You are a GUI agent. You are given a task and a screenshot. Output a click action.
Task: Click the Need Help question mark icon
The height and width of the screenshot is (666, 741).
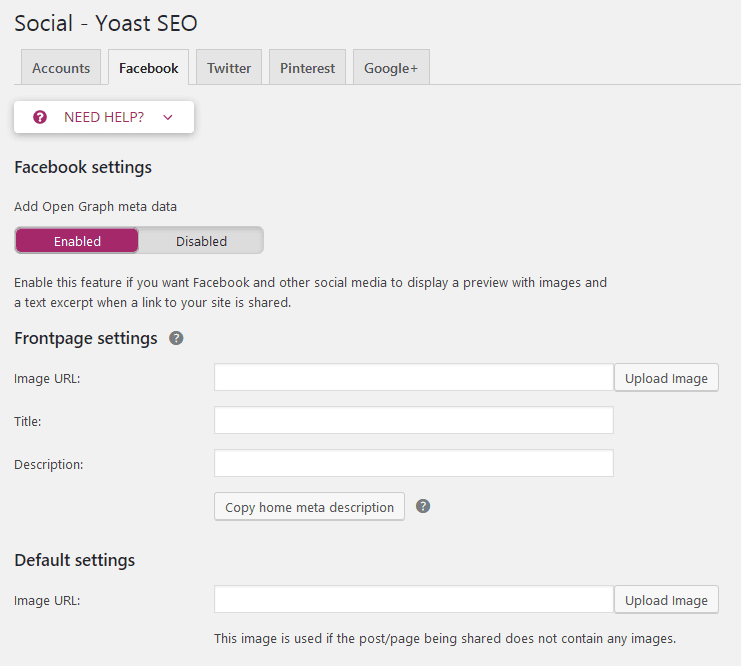[x=40, y=117]
